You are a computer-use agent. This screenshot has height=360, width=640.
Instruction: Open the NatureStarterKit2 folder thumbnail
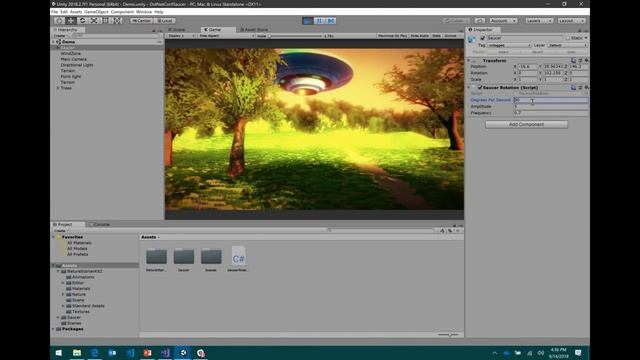[x=156, y=256]
